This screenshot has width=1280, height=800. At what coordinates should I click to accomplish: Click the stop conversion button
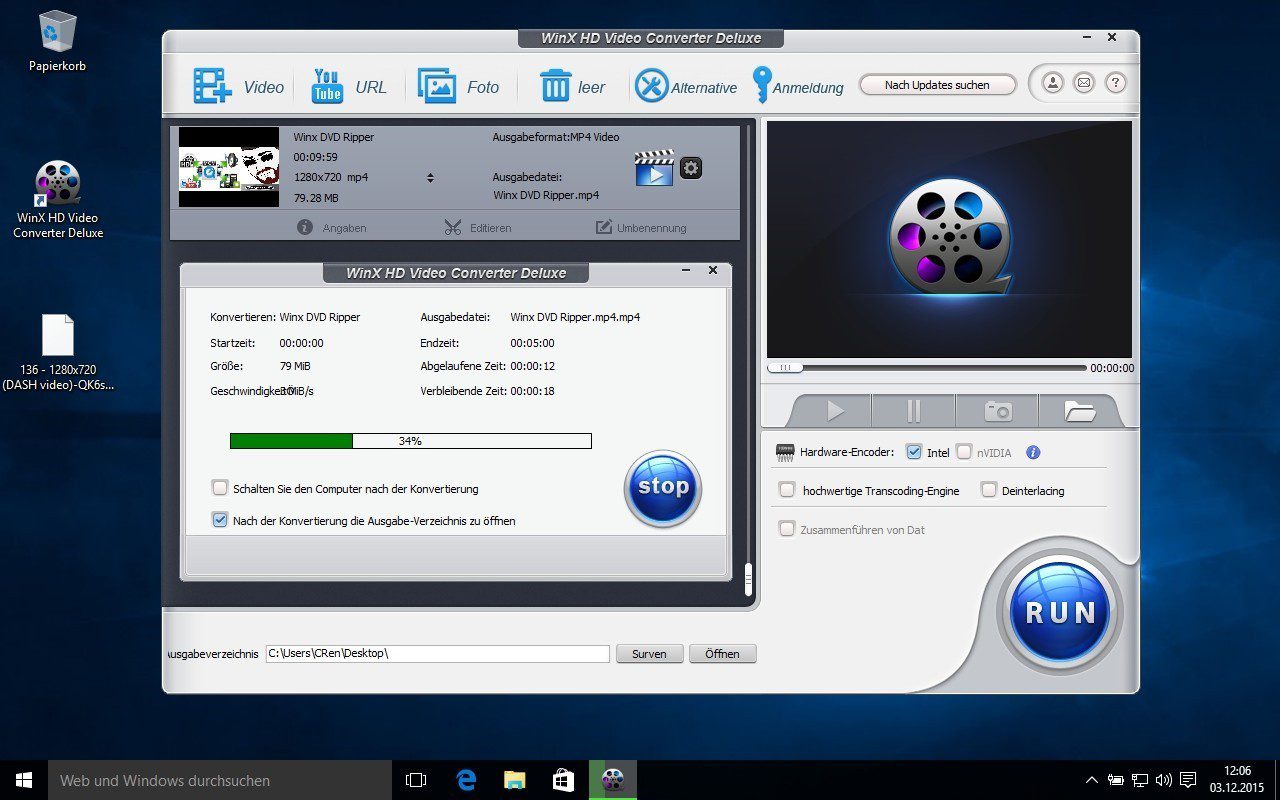tap(662, 488)
